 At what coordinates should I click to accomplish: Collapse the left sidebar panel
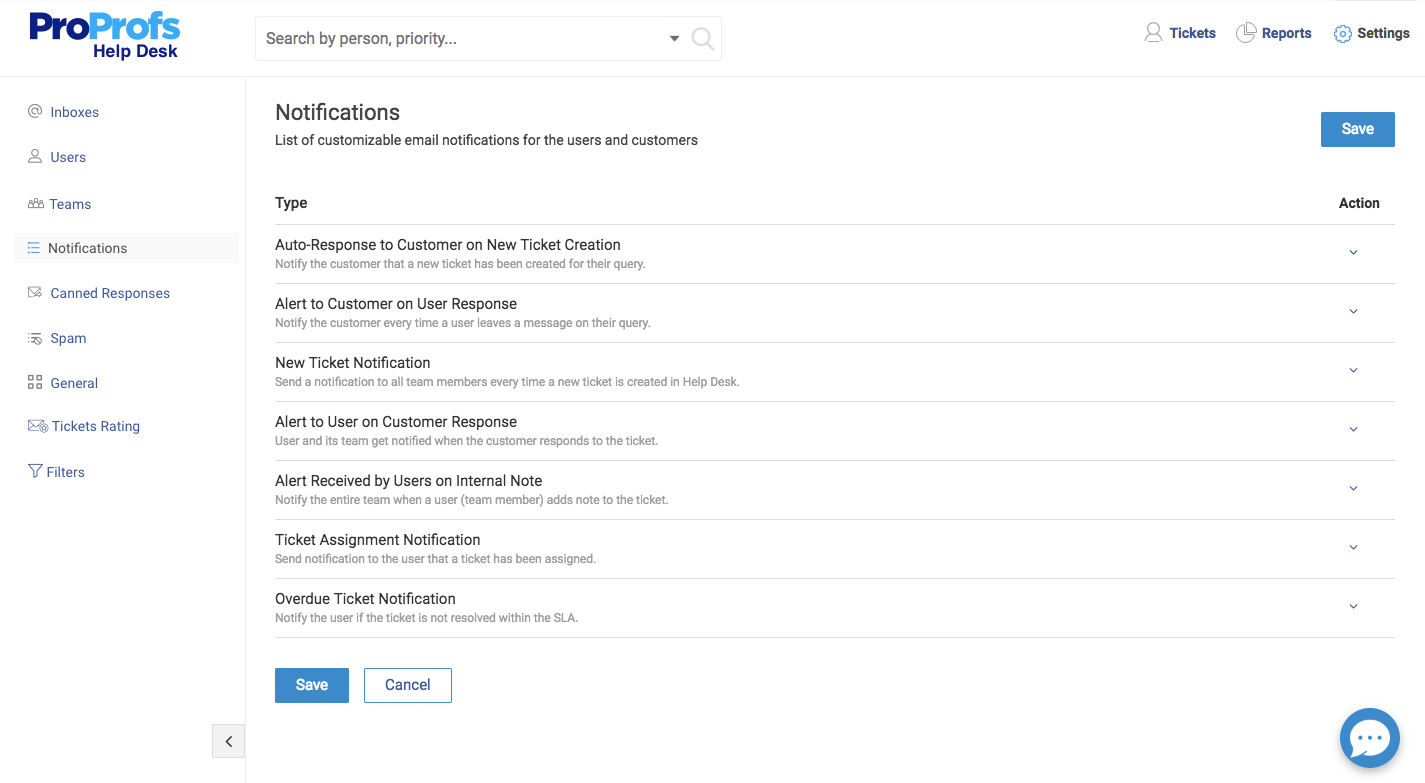(x=228, y=741)
